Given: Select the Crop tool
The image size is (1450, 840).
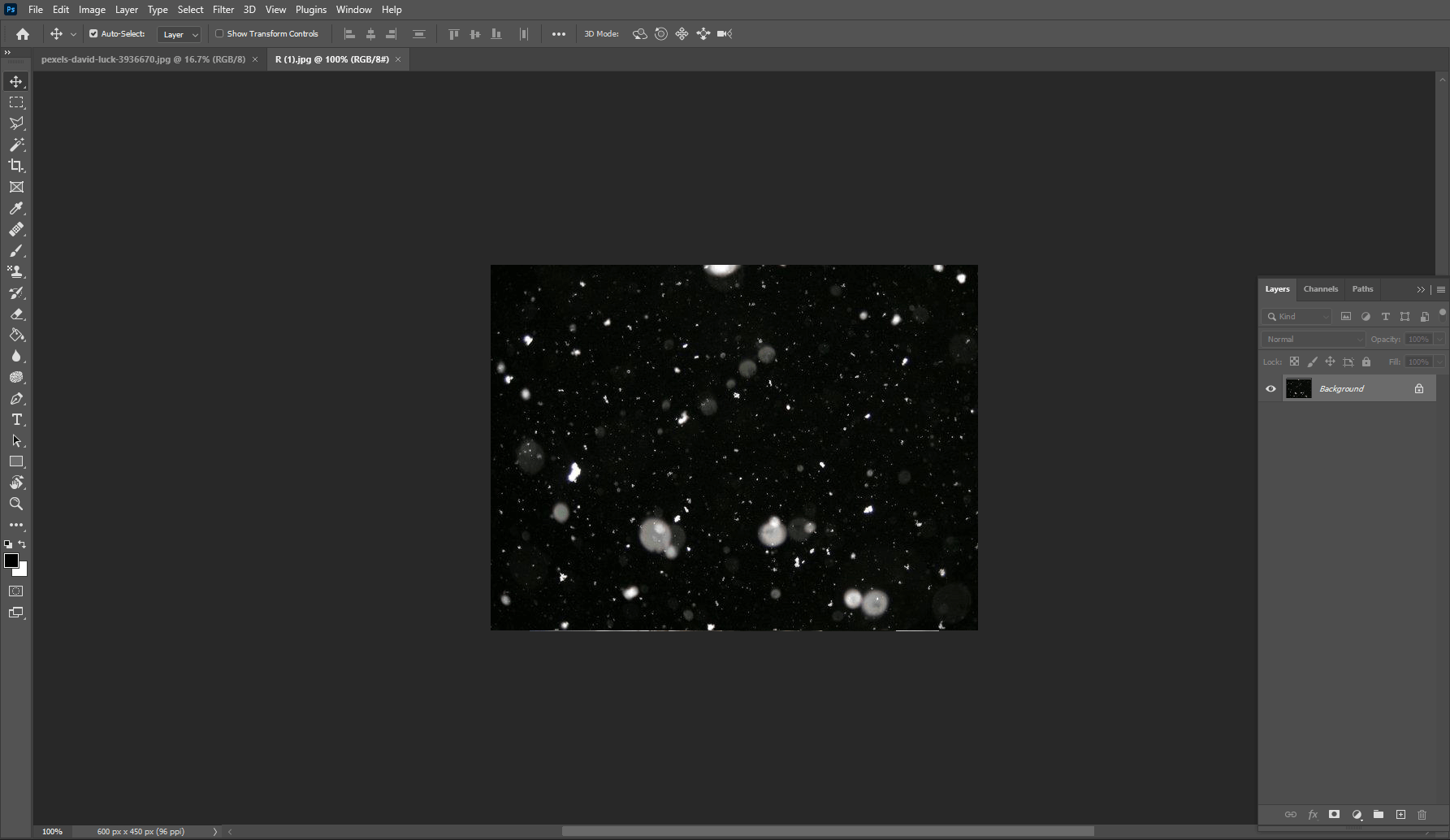Looking at the screenshot, I should pyautogui.click(x=16, y=166).
